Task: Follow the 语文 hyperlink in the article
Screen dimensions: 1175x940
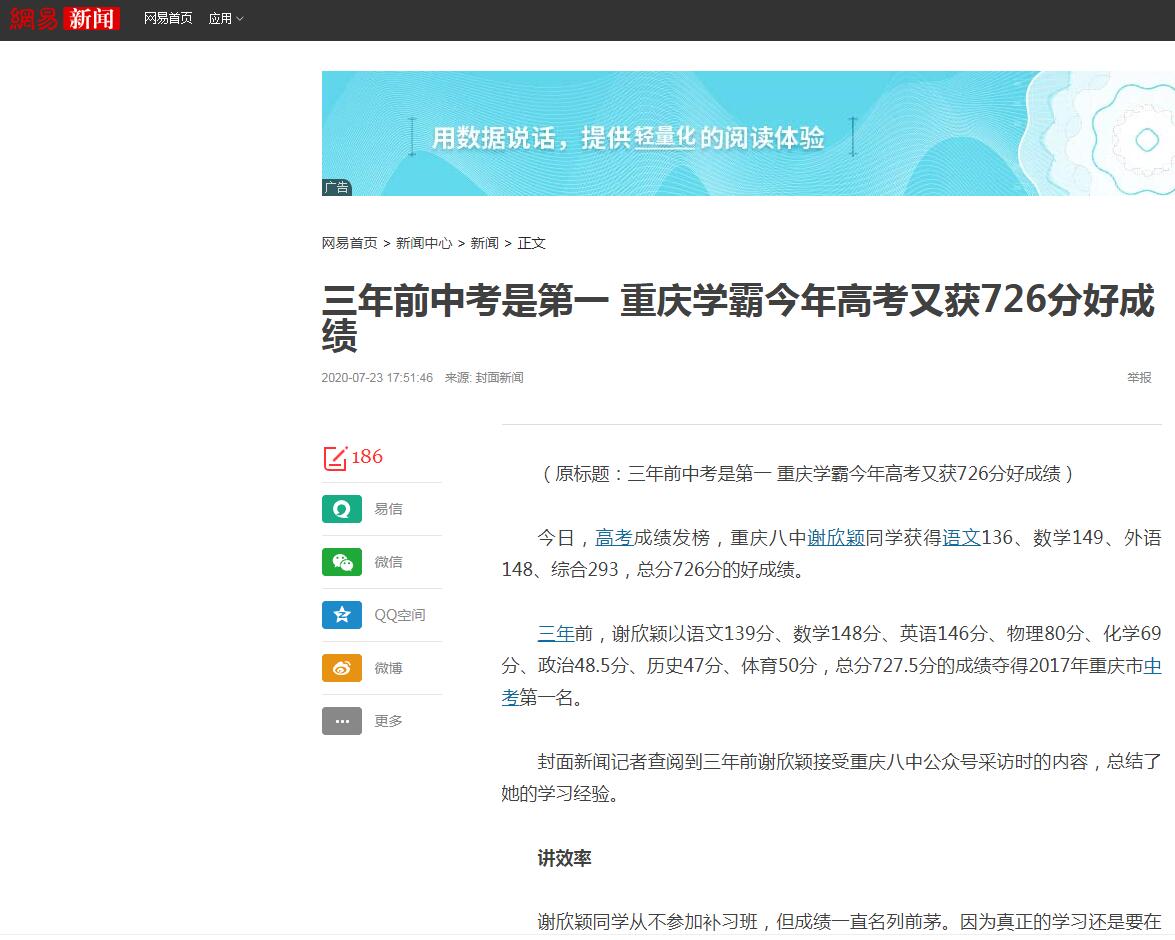Action: (x=961, y=538)
